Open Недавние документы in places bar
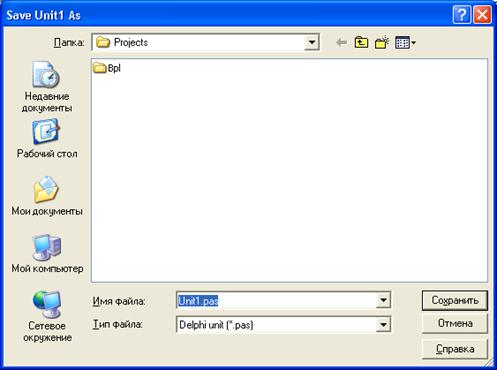The width and height of the screenshot is (497, 370). [47, 87]
